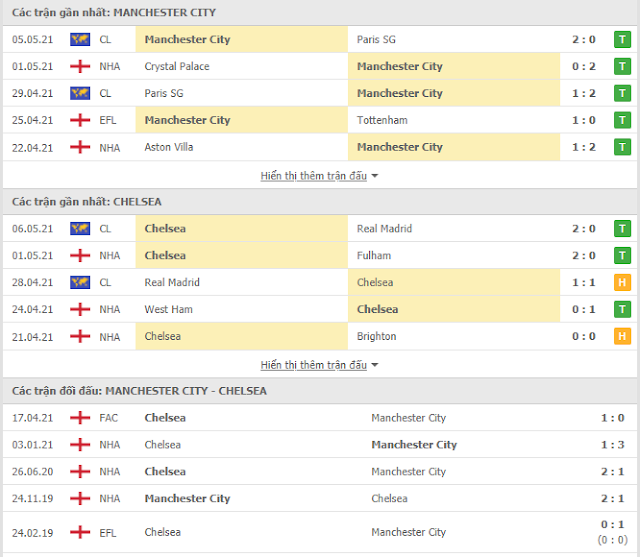
Task: Select the Brighton team name
Action: coord(376,336)
